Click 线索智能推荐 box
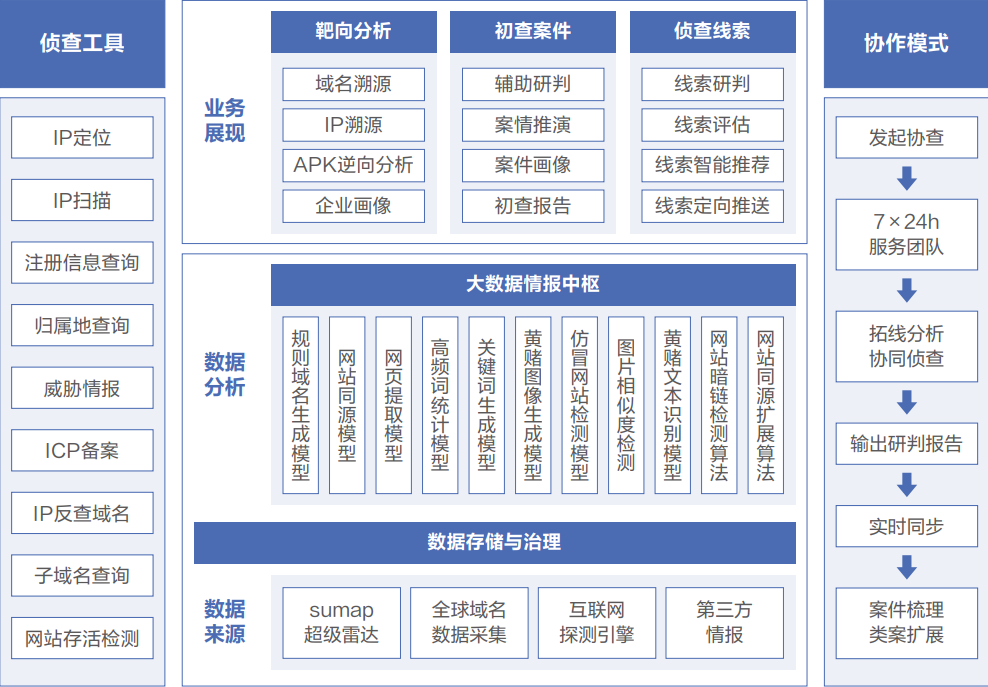Viewport: 988px width, 687px height. click(712, 165)
